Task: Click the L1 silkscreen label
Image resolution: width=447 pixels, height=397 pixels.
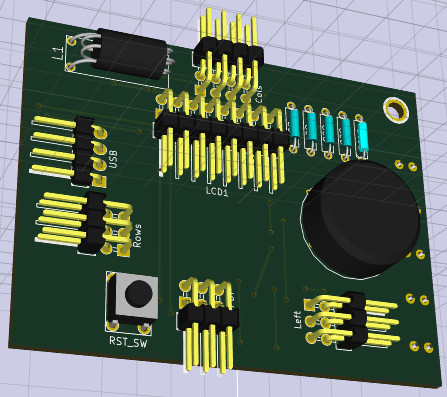Action: (58, 53)
